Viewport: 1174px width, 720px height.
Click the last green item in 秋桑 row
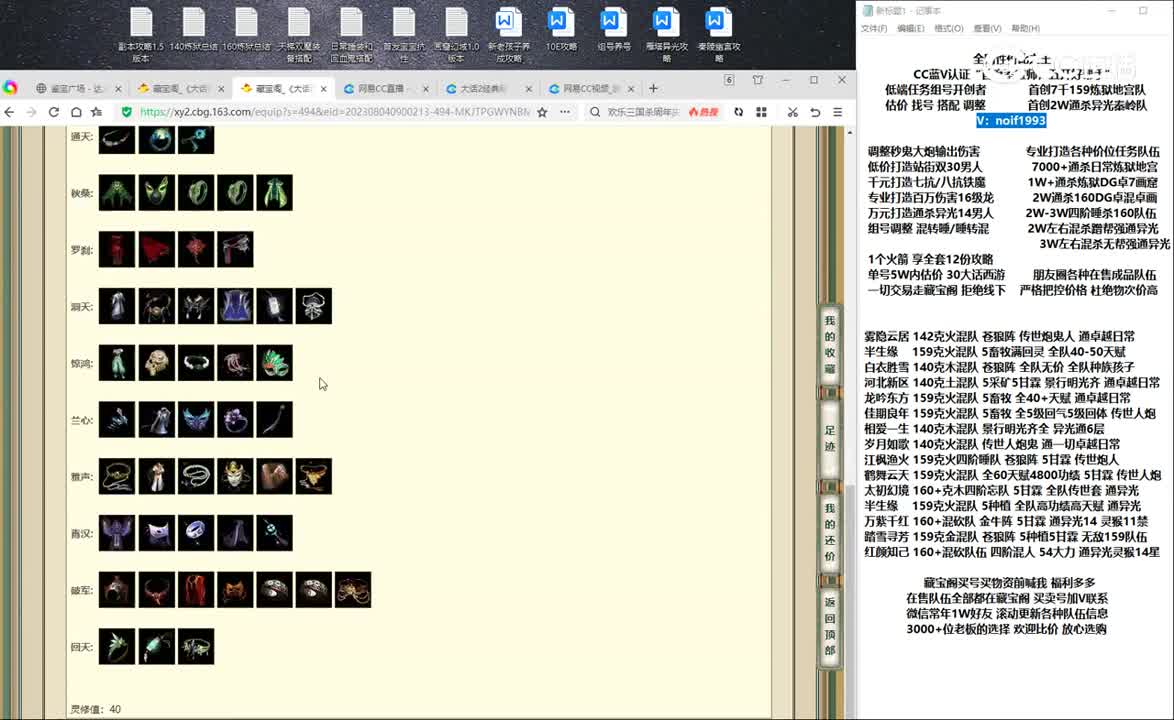(274, 192)
